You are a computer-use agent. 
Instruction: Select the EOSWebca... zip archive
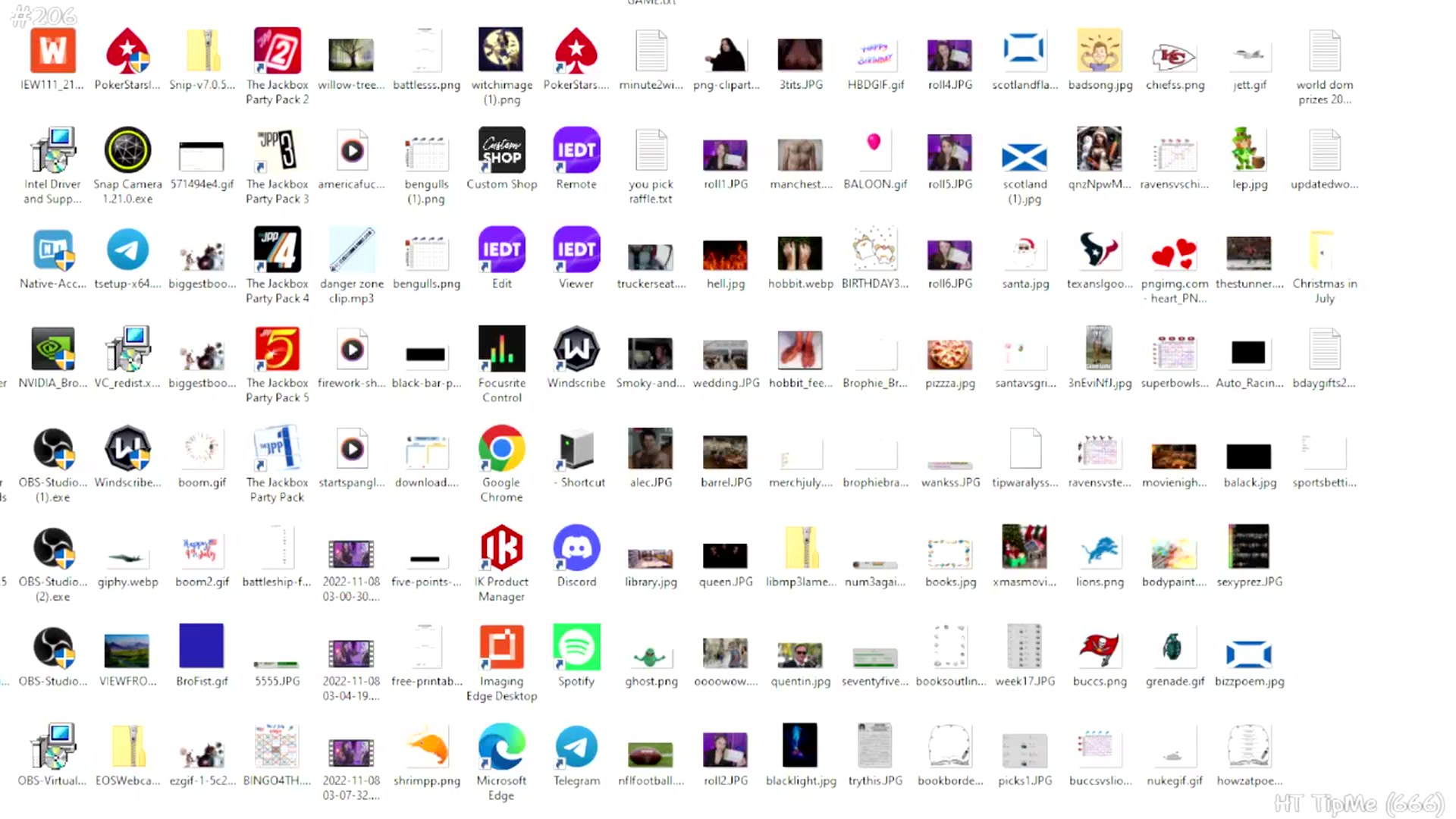click(x=127, y=746)
